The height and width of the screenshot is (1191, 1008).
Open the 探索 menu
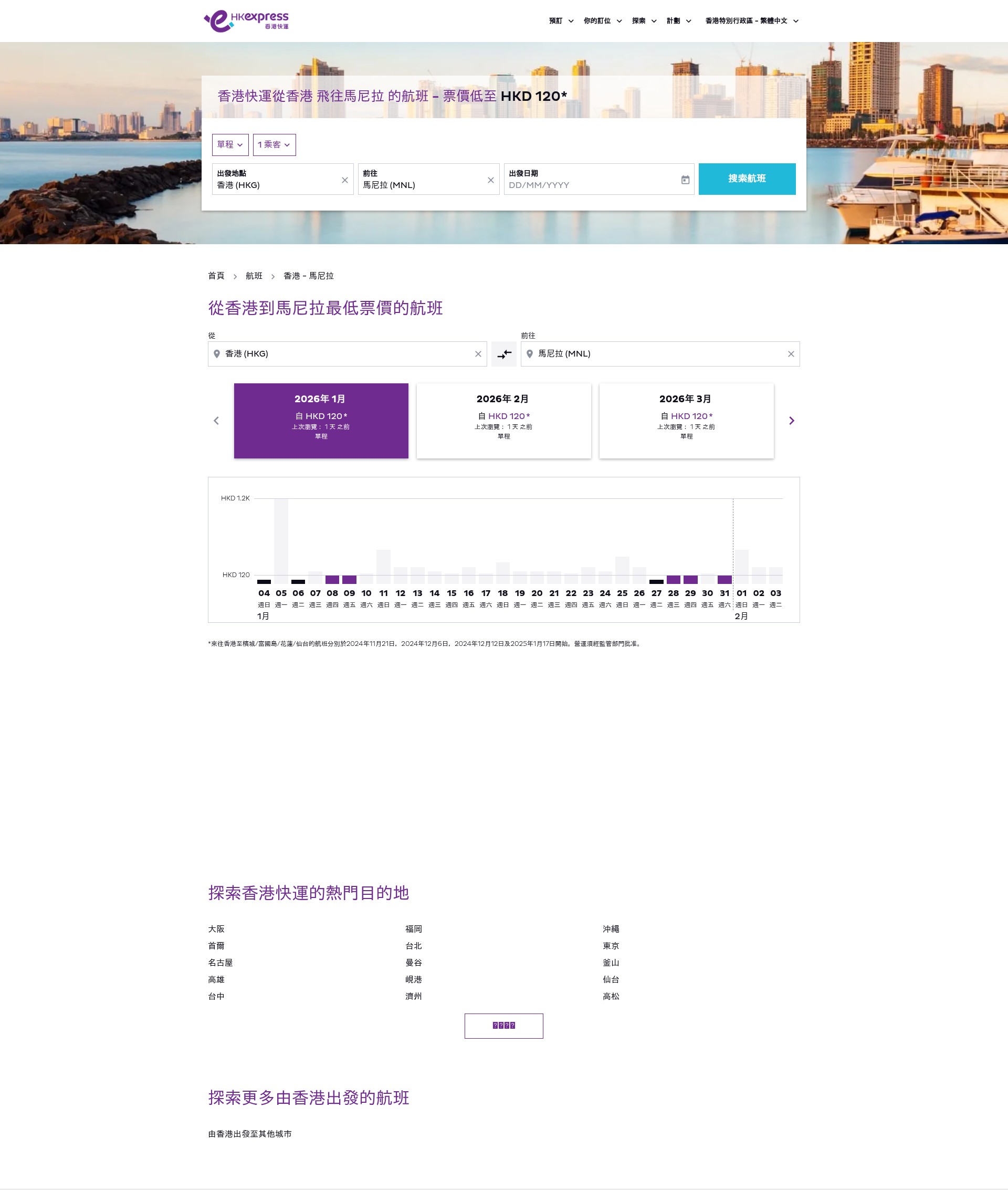coord(644,21)
